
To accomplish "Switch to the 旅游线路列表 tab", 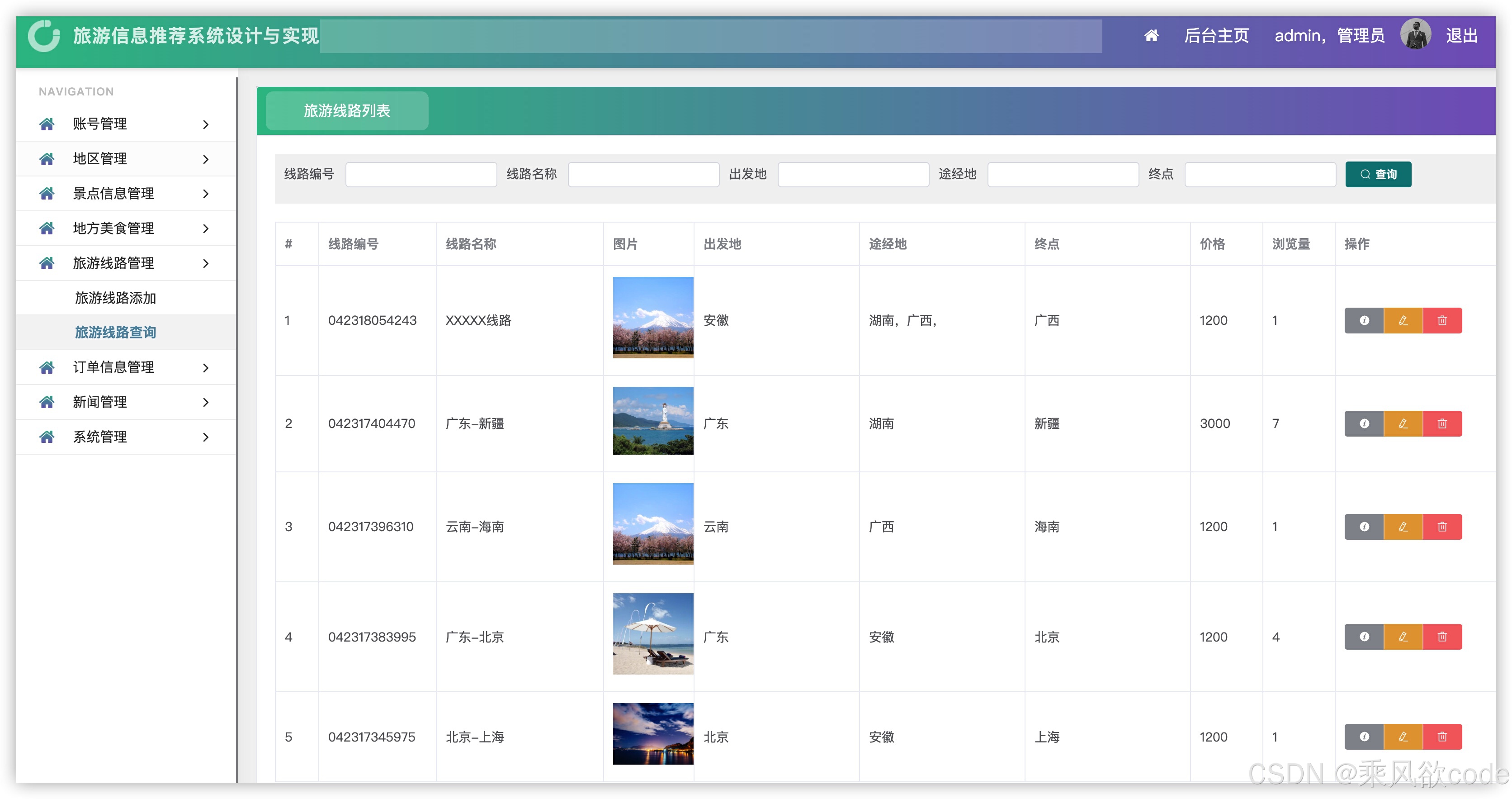I will click(x=346, y=110).
